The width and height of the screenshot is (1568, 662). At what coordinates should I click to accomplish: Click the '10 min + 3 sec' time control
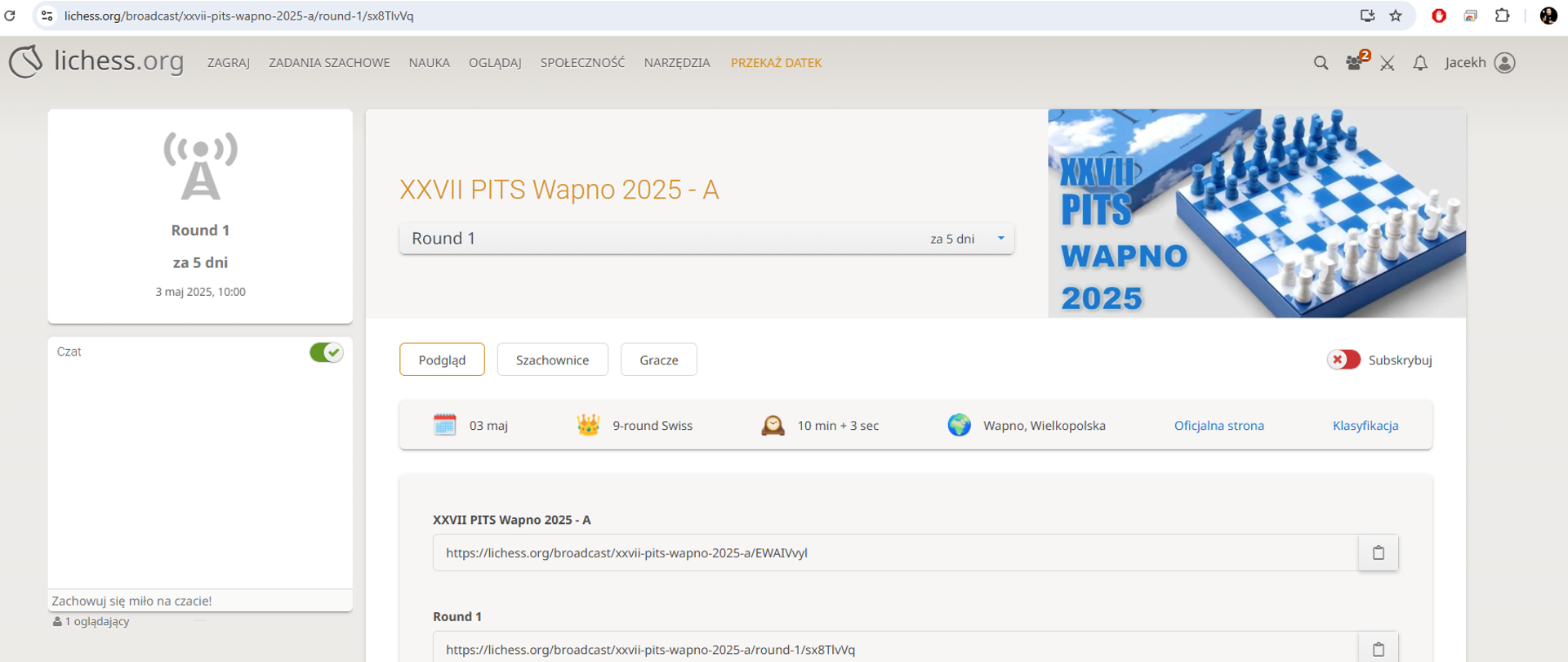(838, 426)
